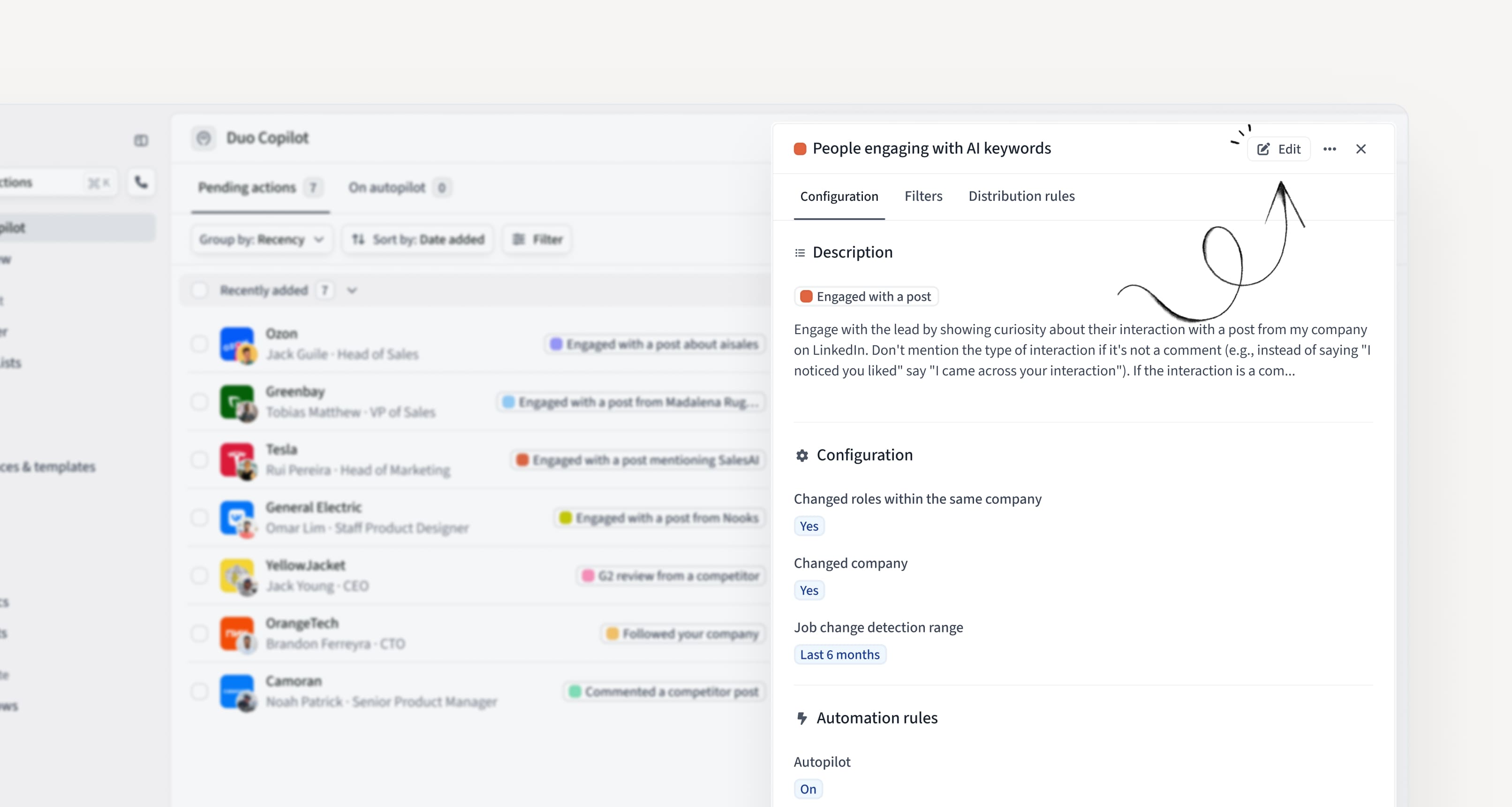Open the three-dots more options menu
The image size is (1512, 807).
coord(1330,149)
